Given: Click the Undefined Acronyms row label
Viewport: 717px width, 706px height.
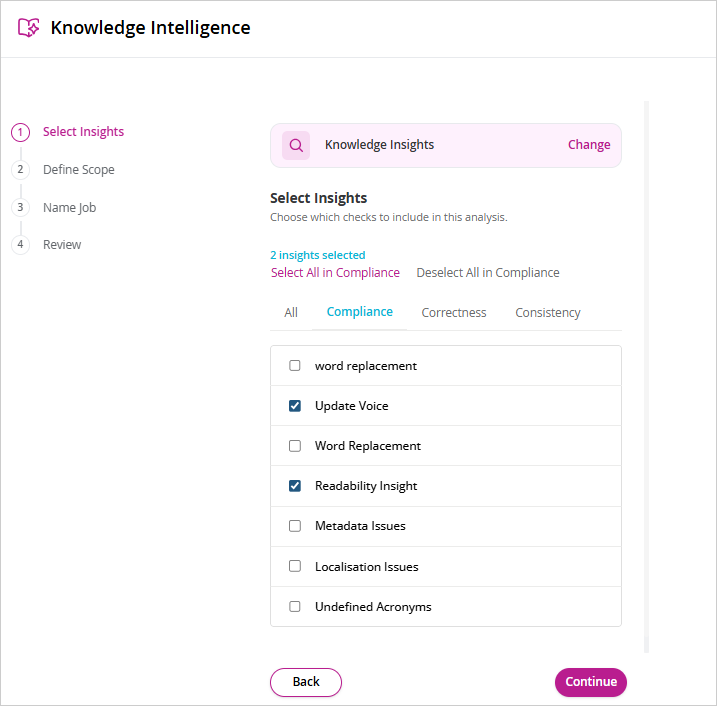Looking at the screenshot, I should click(x=373, y=607).
